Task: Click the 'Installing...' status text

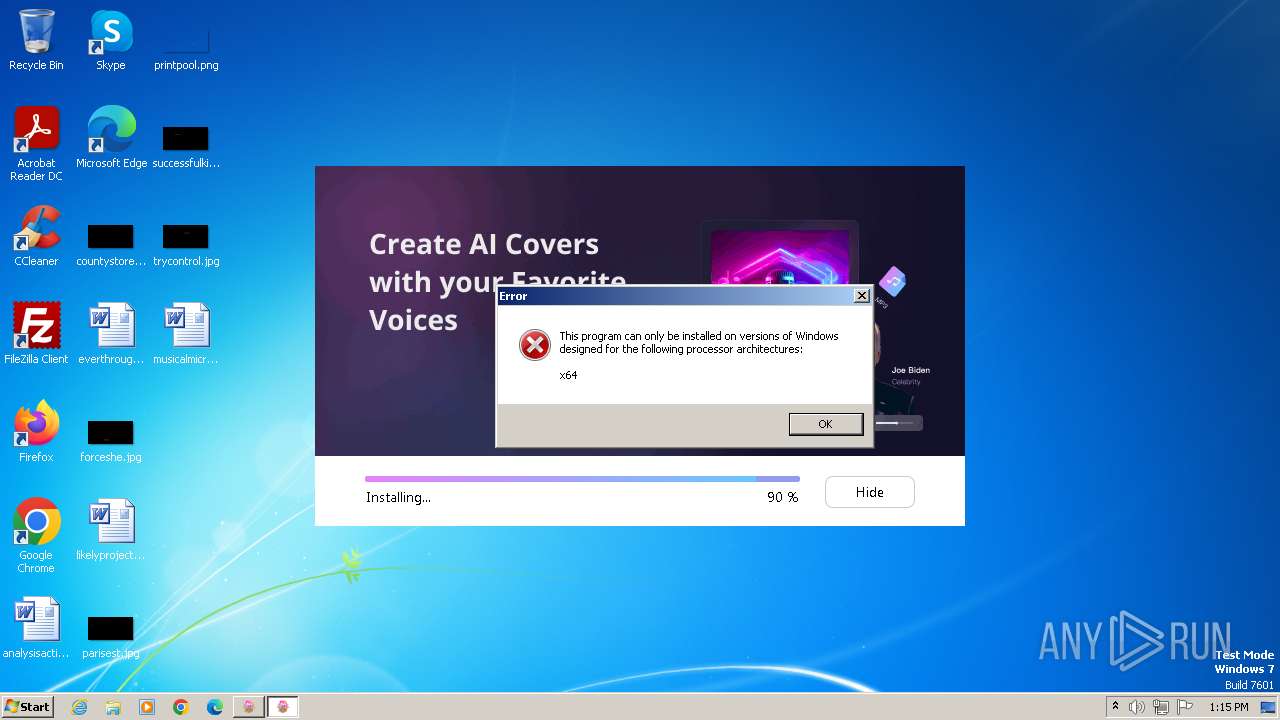Action: coord(398,497)
